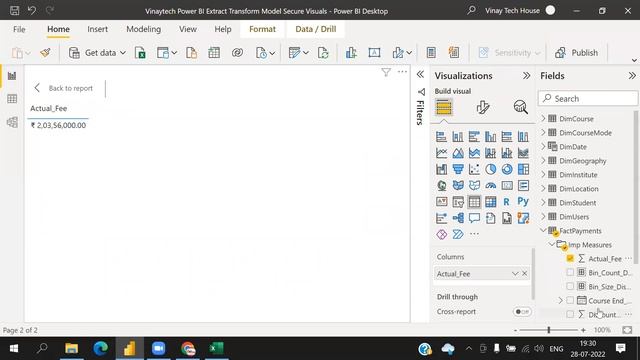Open the Get data dropdown arrow

tap(122, 53)
